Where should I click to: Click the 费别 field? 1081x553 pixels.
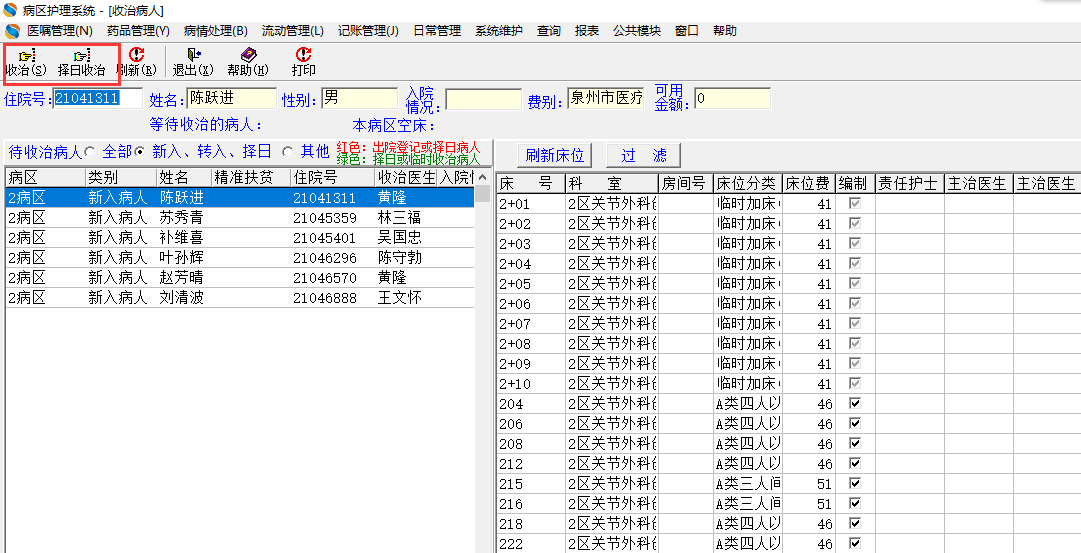(x=605, y=99)
